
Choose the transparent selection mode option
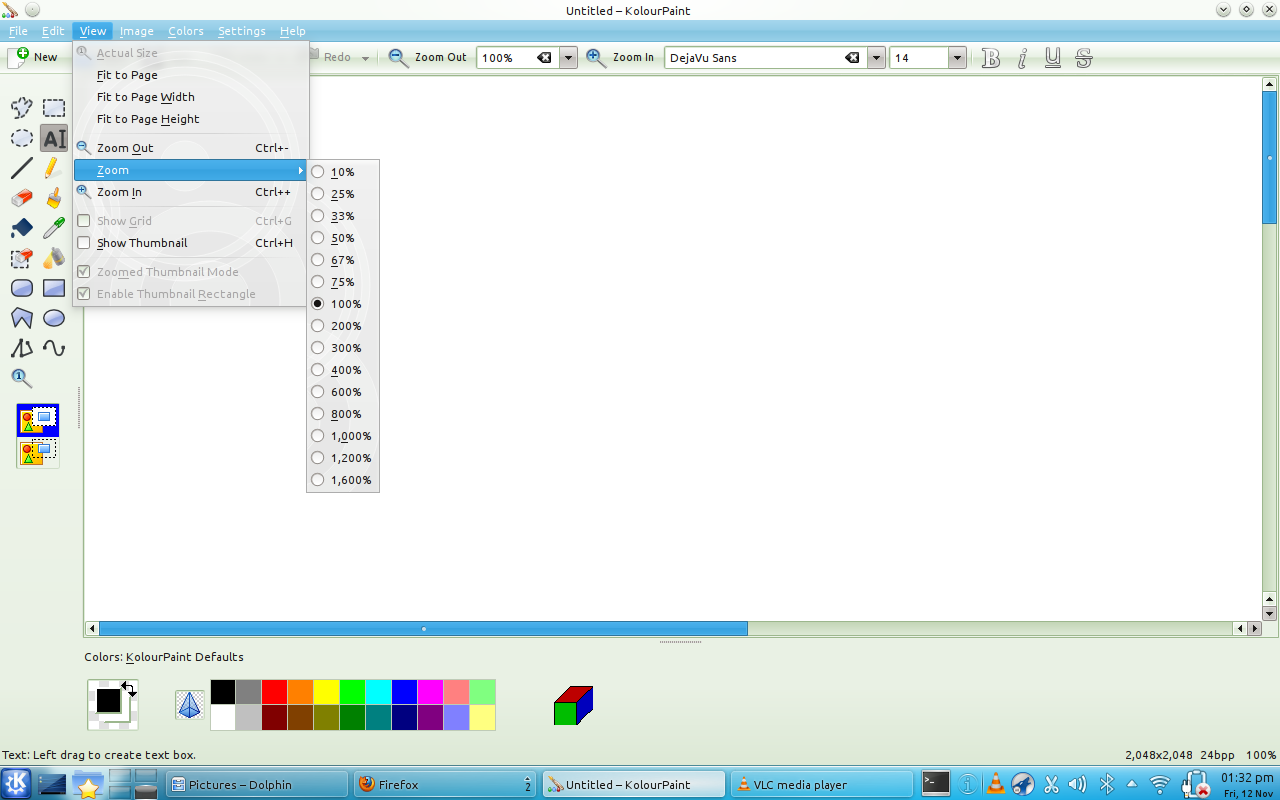pyautogui.click(x=38, y=452)
